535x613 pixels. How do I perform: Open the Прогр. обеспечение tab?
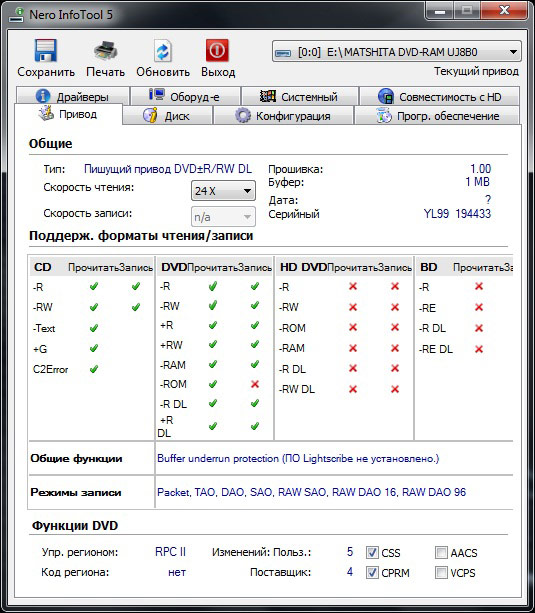(437, 116)
